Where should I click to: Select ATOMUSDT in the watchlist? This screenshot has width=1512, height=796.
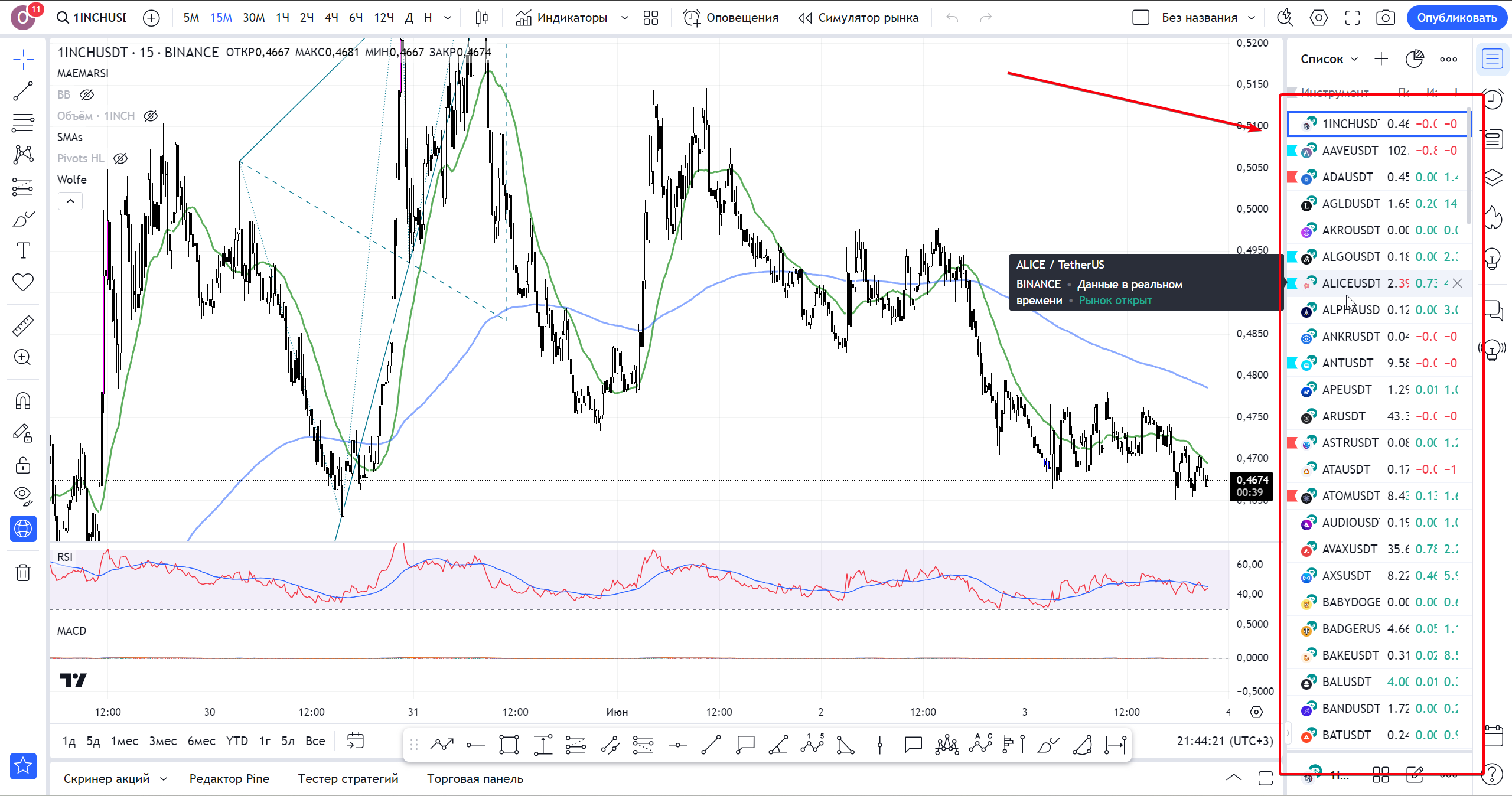pyautogui.click(x=1351, y=496)
